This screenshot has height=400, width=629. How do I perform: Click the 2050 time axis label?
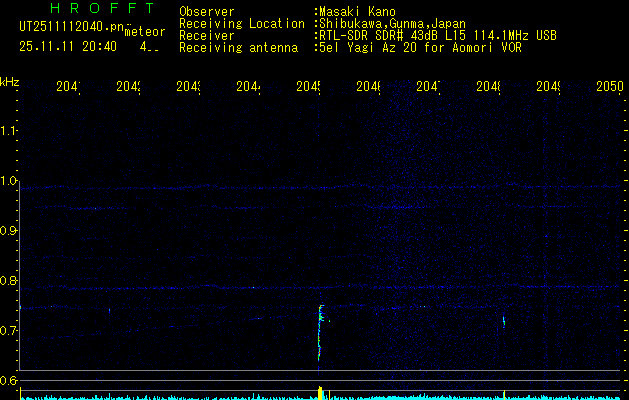(609, 87)
